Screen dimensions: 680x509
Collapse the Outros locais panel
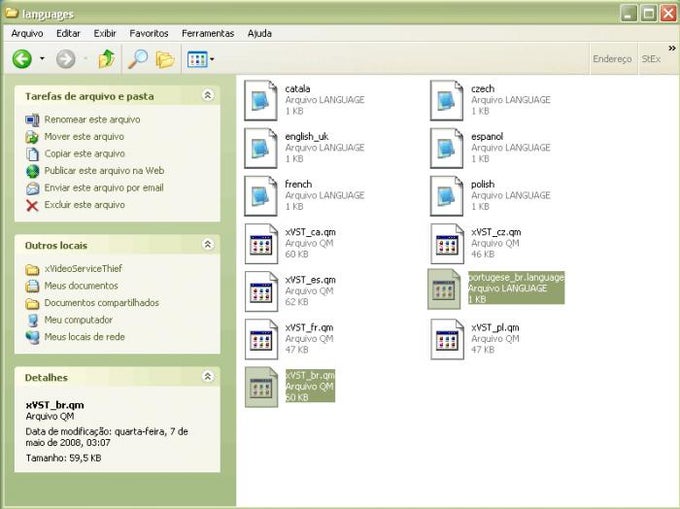[208, 245]
